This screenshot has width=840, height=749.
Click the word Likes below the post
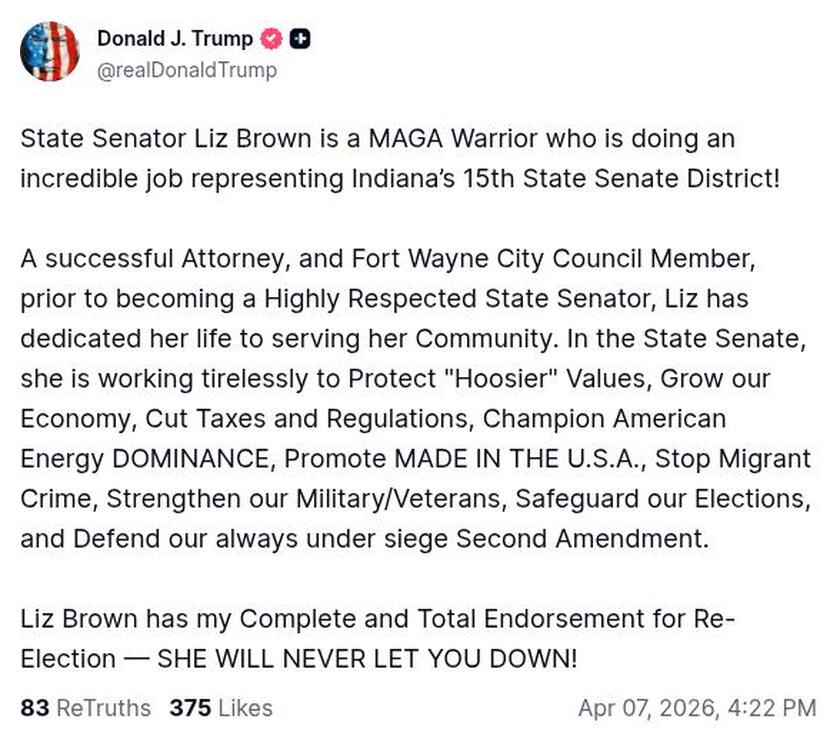coord(245,708)
